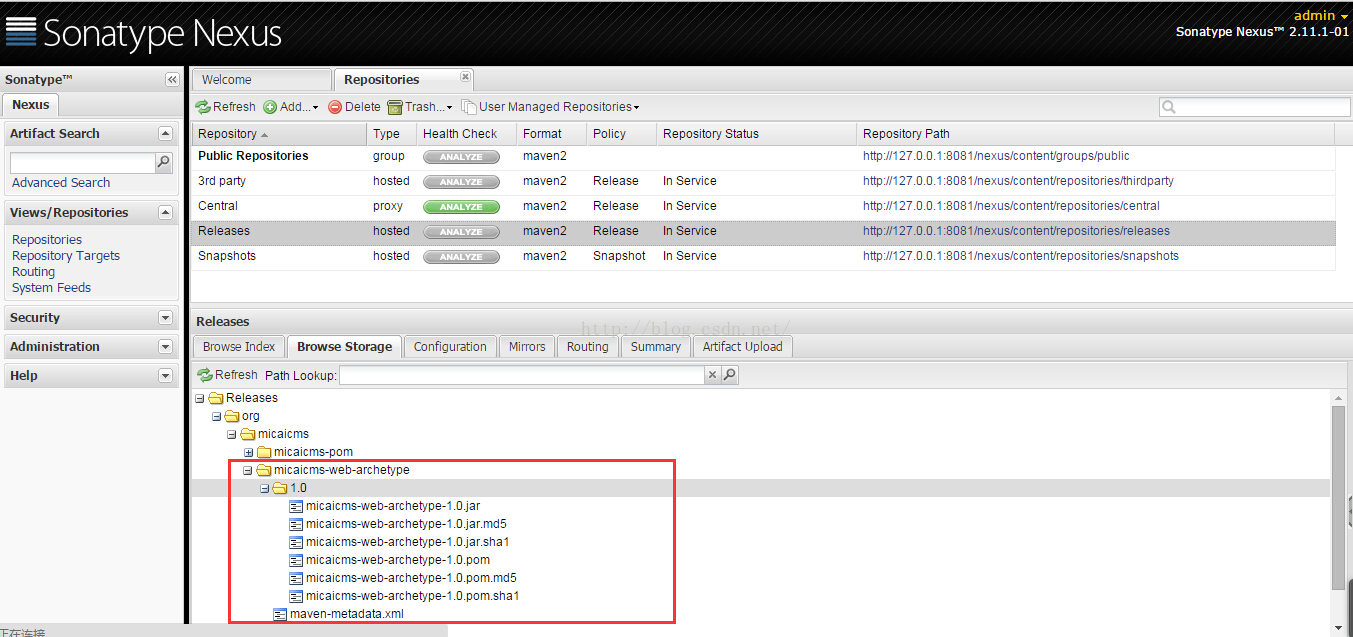Switch to the Welcome tab

[x=261, y=80]
